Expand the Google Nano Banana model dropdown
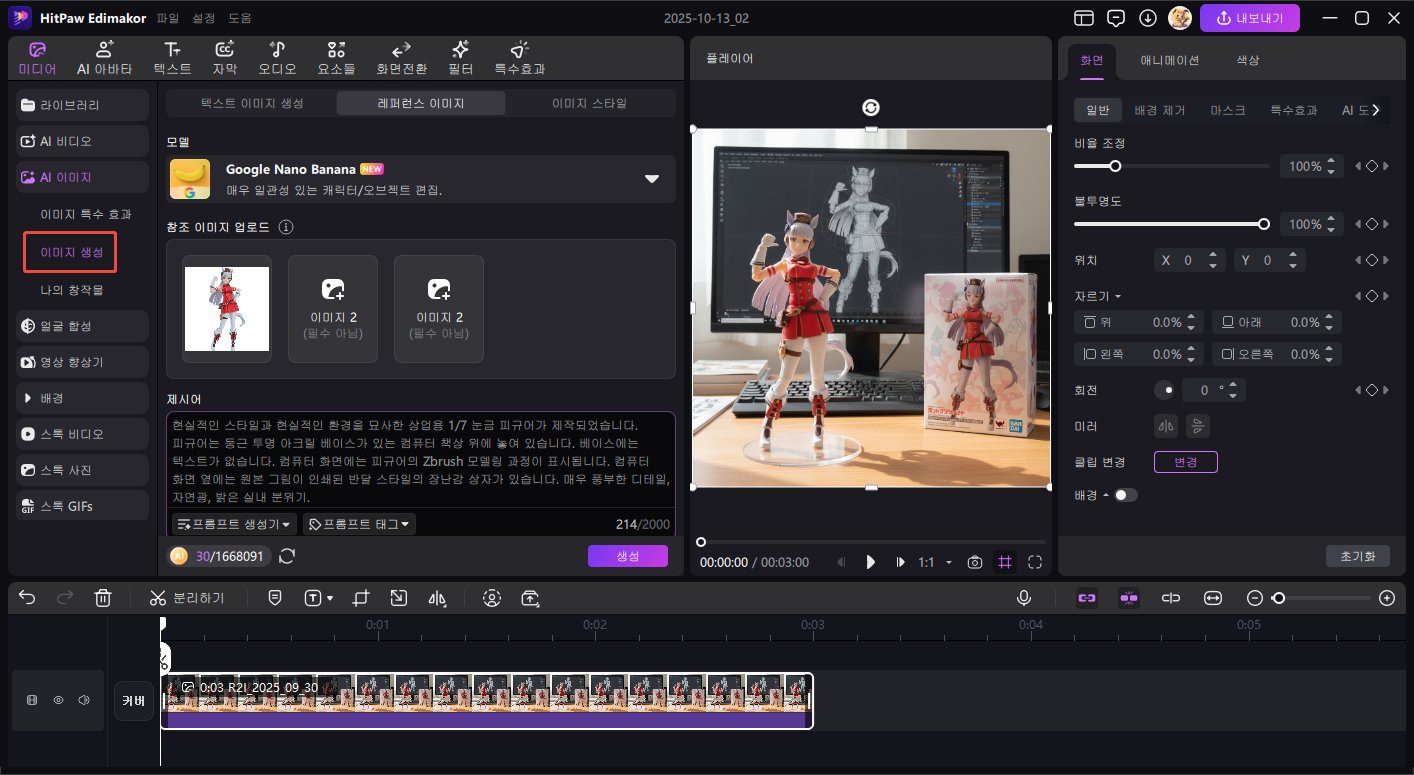 [x=652, y=179]
